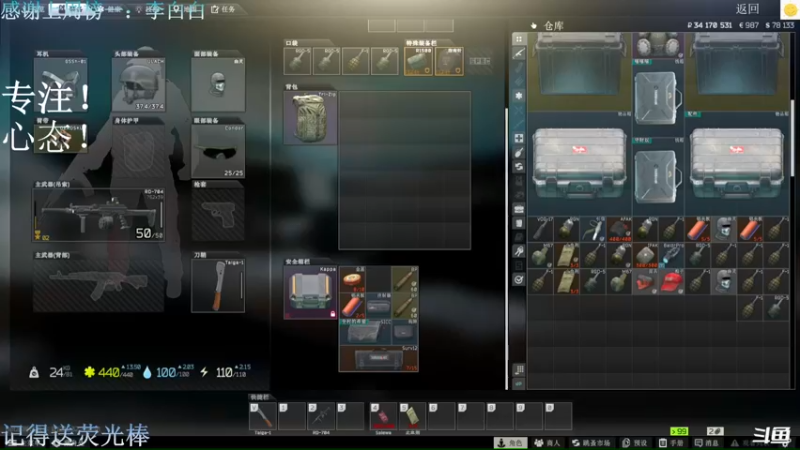This screenshot has width=800, height=450.
Task: Click the empty body armor slot
Action: coord(138,151)
